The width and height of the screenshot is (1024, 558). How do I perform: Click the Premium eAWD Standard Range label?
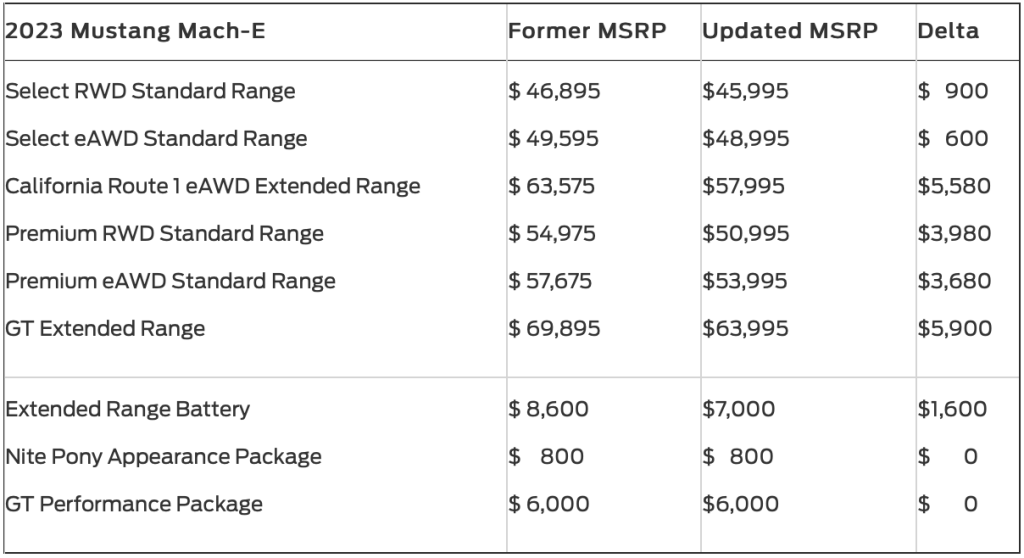170,281
